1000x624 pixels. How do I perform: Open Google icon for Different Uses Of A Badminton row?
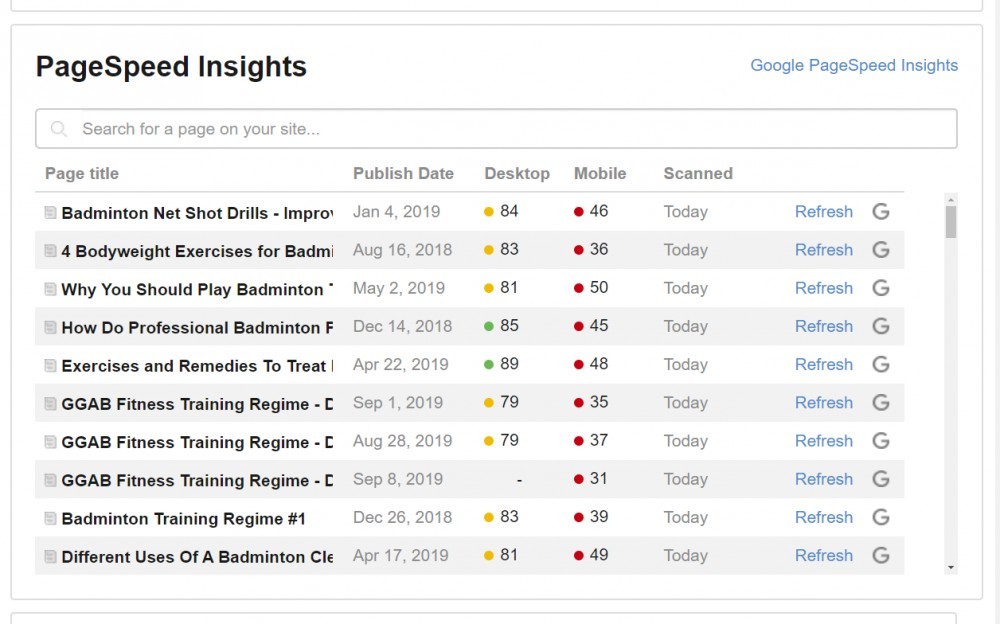pos(881,555)
